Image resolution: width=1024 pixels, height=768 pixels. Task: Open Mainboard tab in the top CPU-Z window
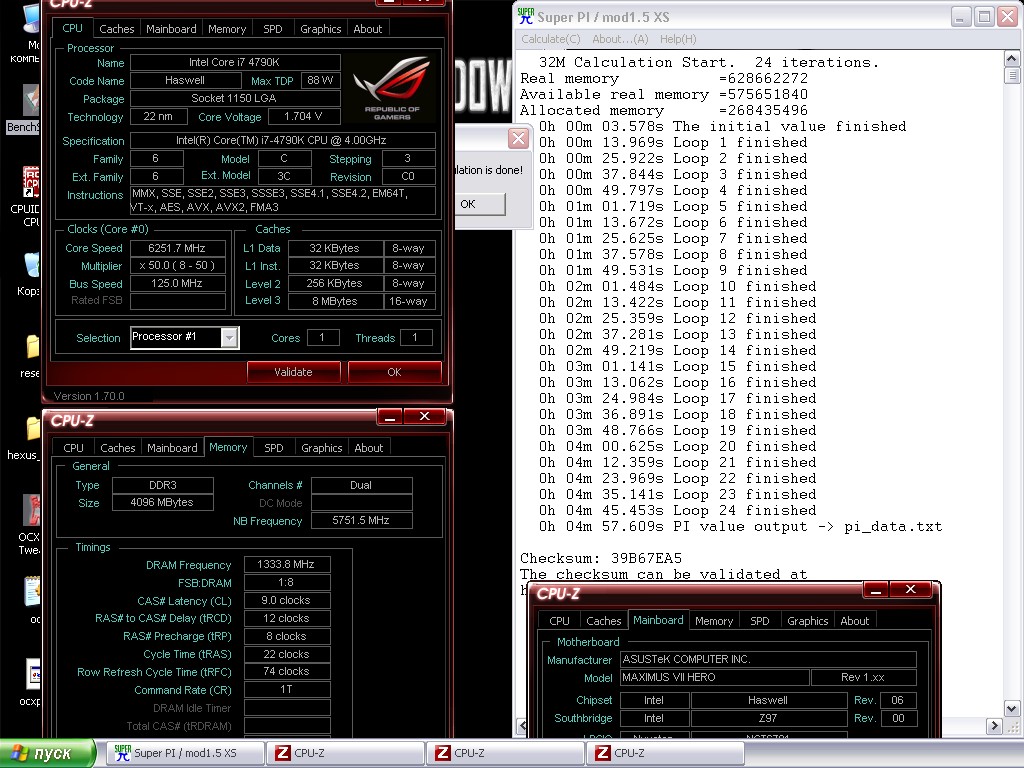coord(171,29)
